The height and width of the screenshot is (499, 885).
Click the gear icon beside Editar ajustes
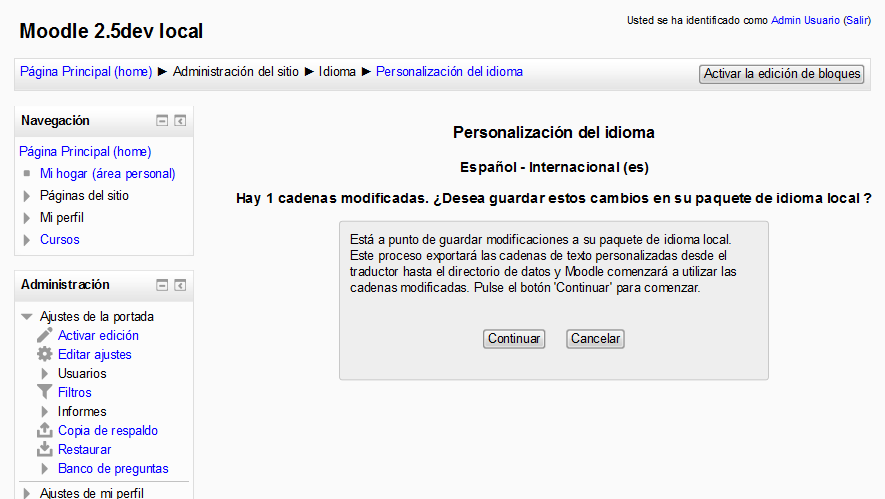(45, 354)
